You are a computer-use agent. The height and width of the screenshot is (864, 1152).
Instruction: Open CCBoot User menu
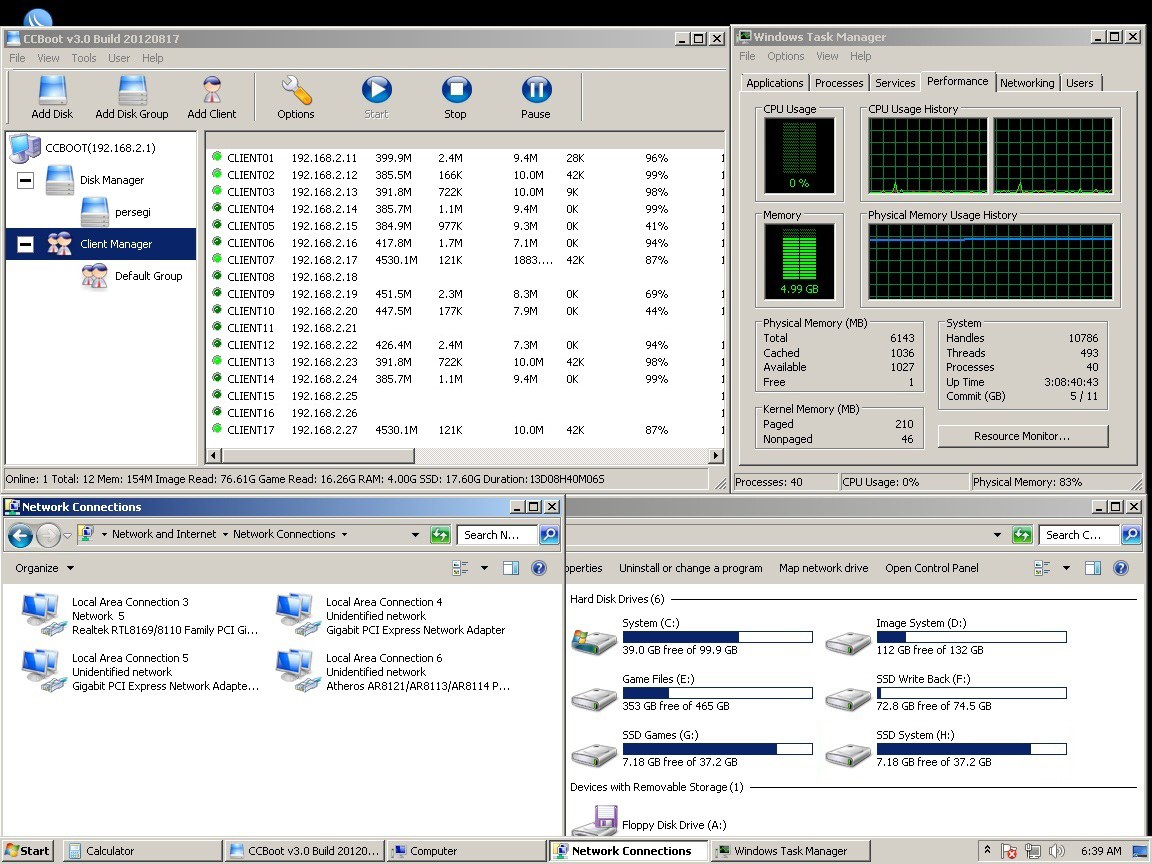pos(119,58)
